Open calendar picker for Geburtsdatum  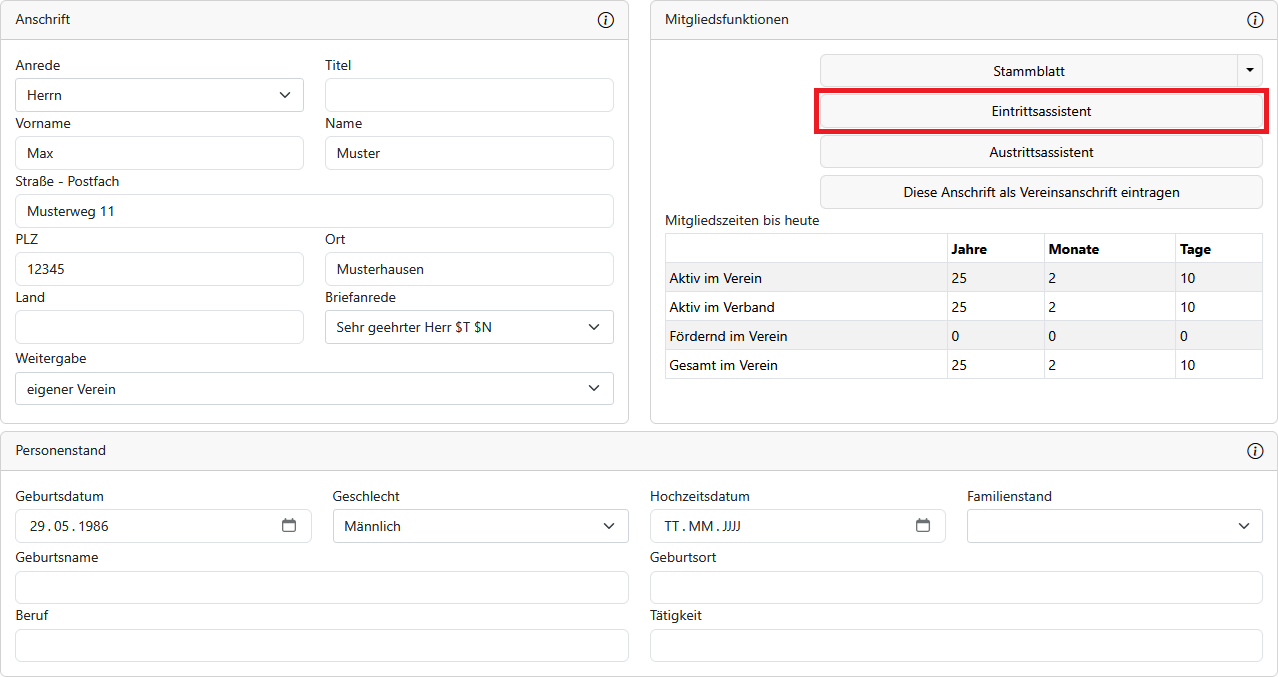289,526
